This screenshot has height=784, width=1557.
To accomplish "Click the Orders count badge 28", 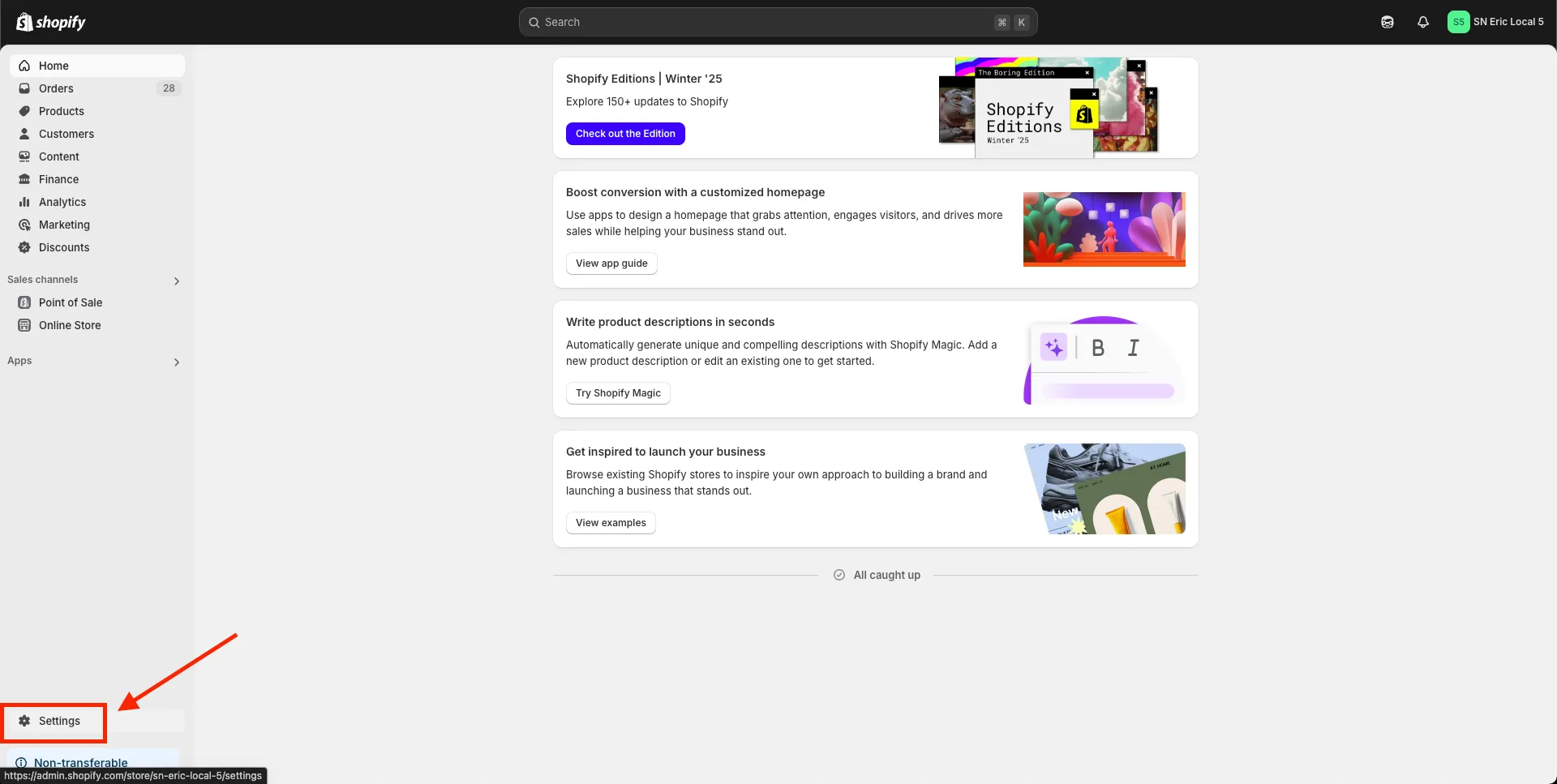I will 169,88.
